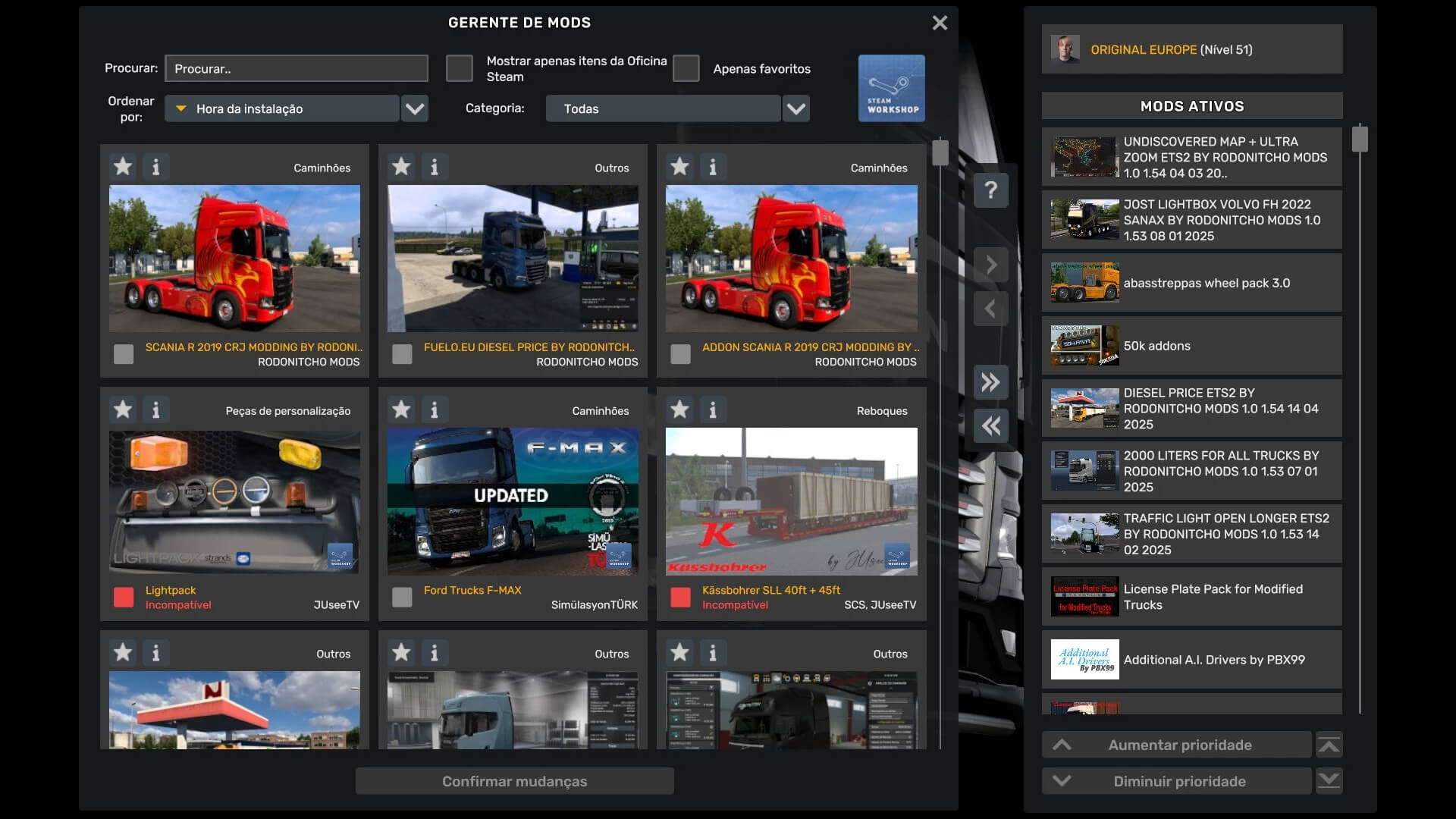The image size is (1456, 819).
Task: Enable Mostrar apenas itens da Oficina Steam
Action: 459,68
